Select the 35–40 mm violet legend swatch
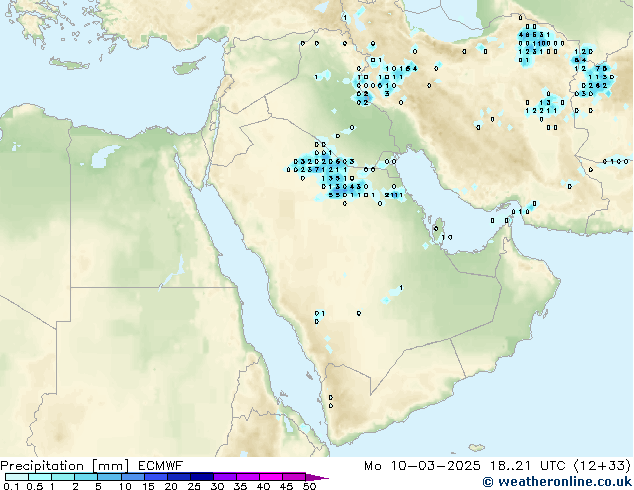Screen dimensions: 634x490 (247, 477)
